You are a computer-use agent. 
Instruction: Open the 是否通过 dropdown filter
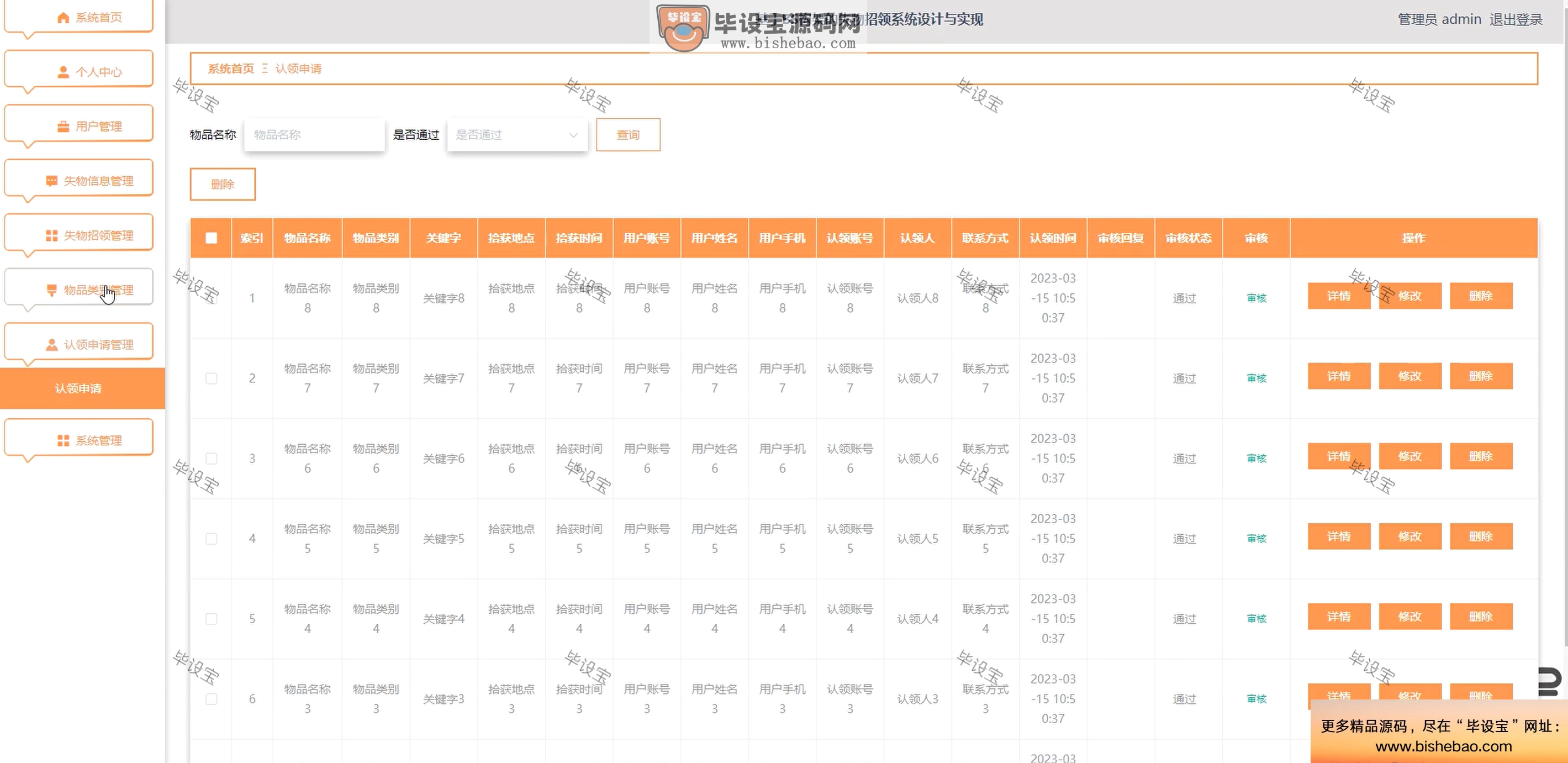pos(518,135)
